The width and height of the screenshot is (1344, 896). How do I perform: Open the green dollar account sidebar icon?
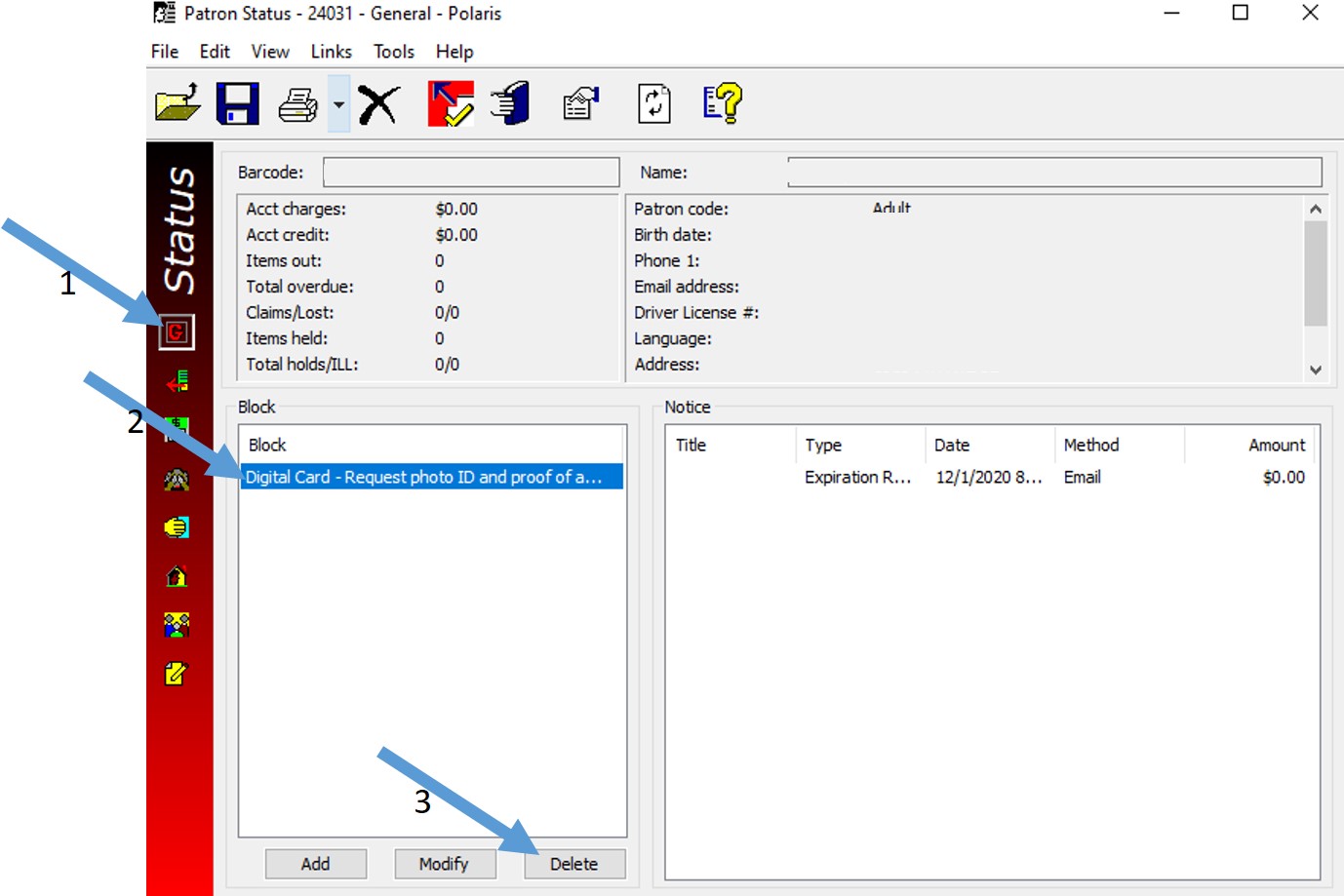(x=177, y=429)
